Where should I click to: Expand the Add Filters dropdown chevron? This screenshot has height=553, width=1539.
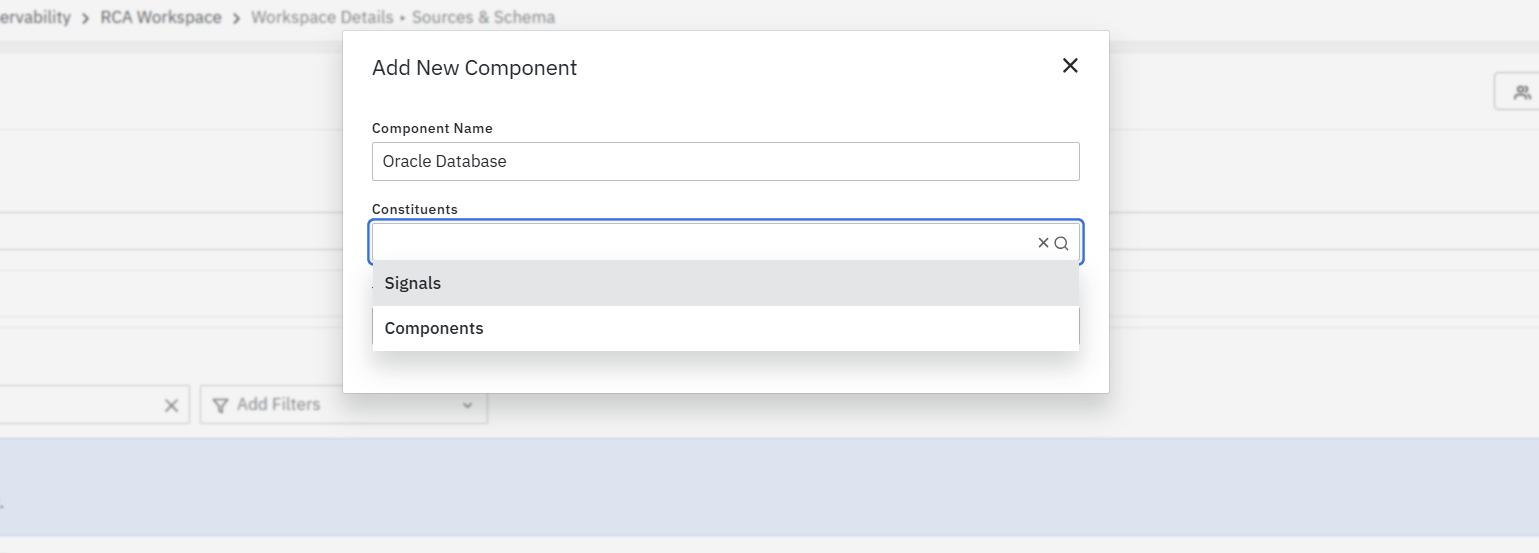point(467,405)
